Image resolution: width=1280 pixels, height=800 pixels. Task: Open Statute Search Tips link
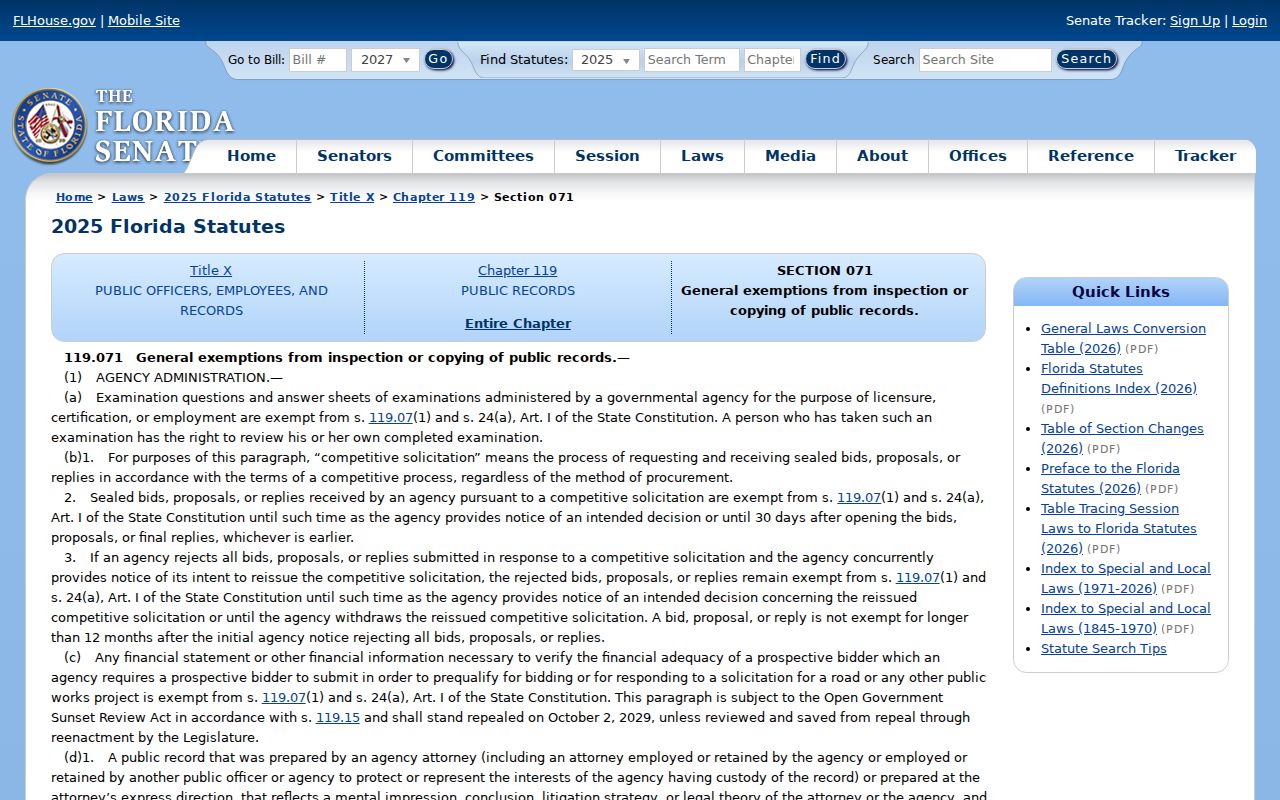pos(1104,649)
